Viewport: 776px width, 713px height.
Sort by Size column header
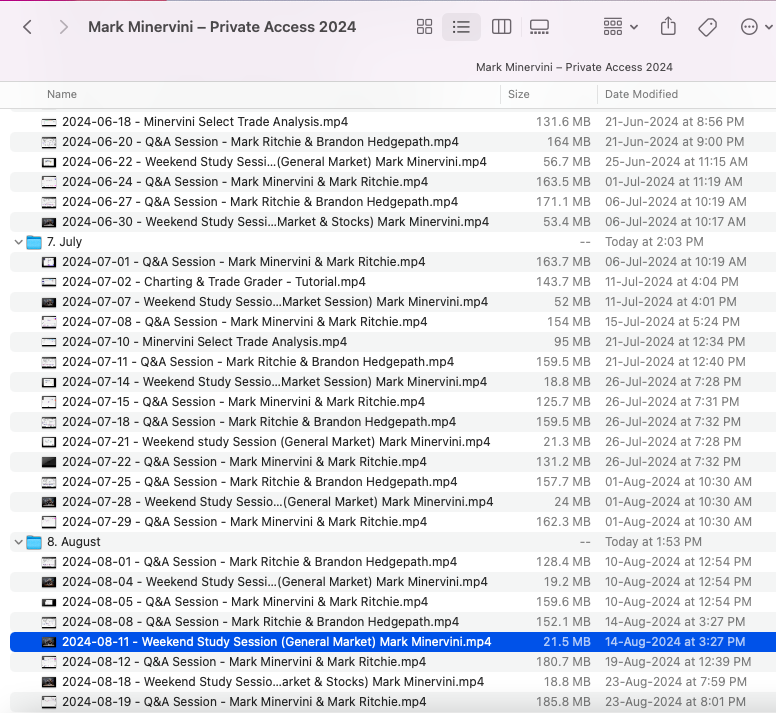(x=519, y=94)
